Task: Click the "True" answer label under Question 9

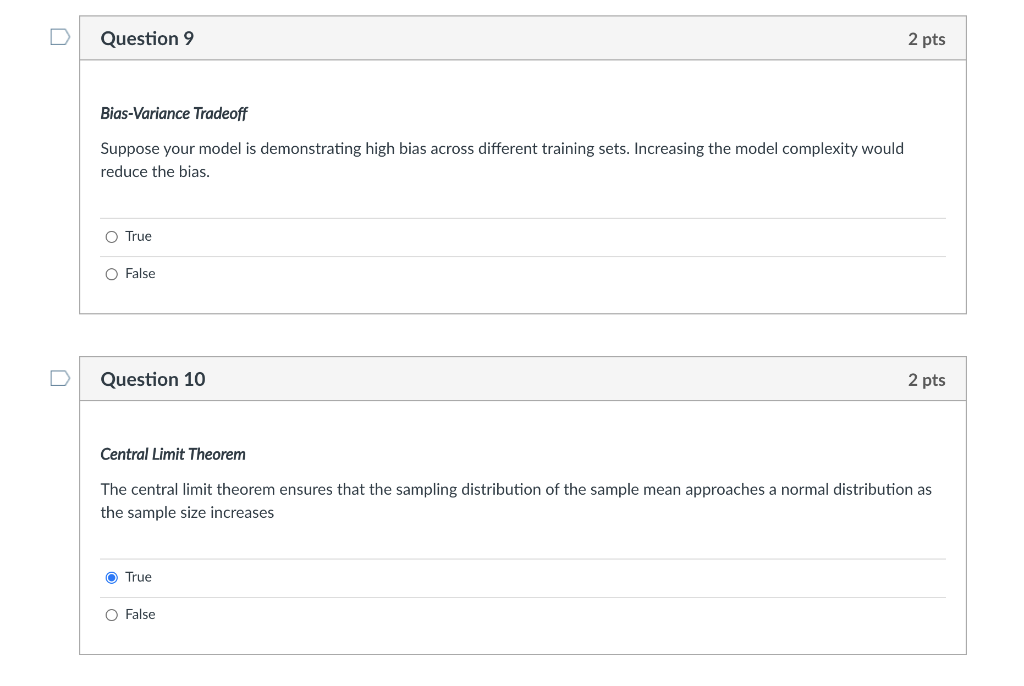Action: click(138, 236)
